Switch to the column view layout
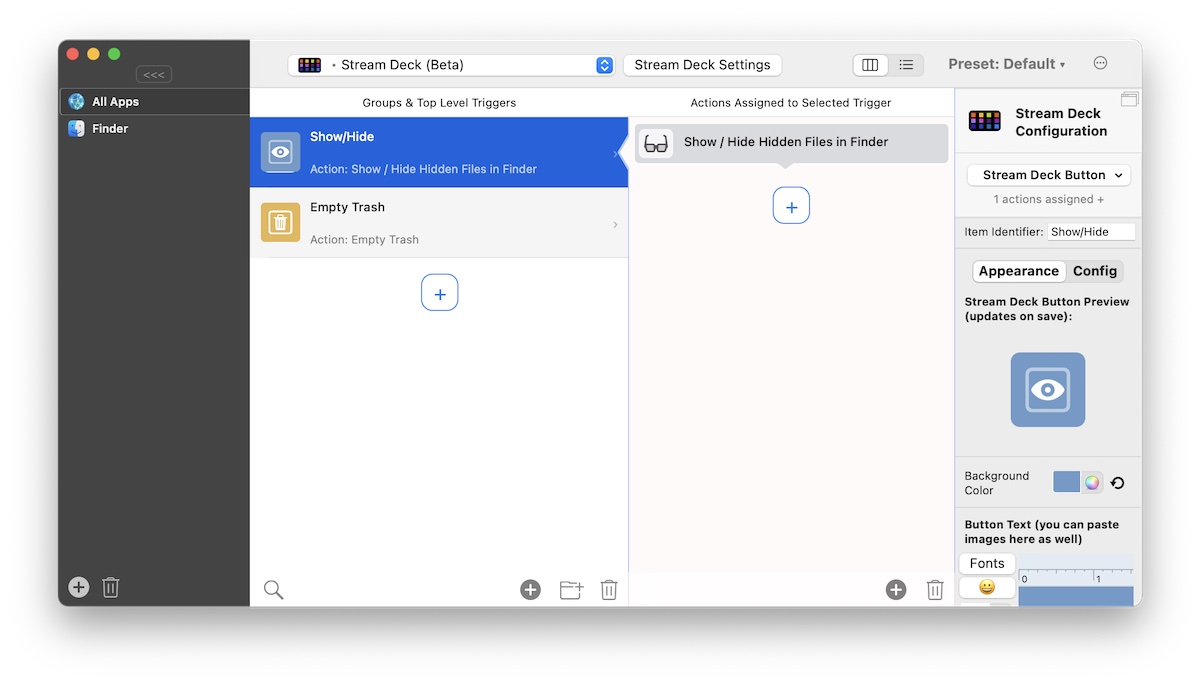 point(870,65)
